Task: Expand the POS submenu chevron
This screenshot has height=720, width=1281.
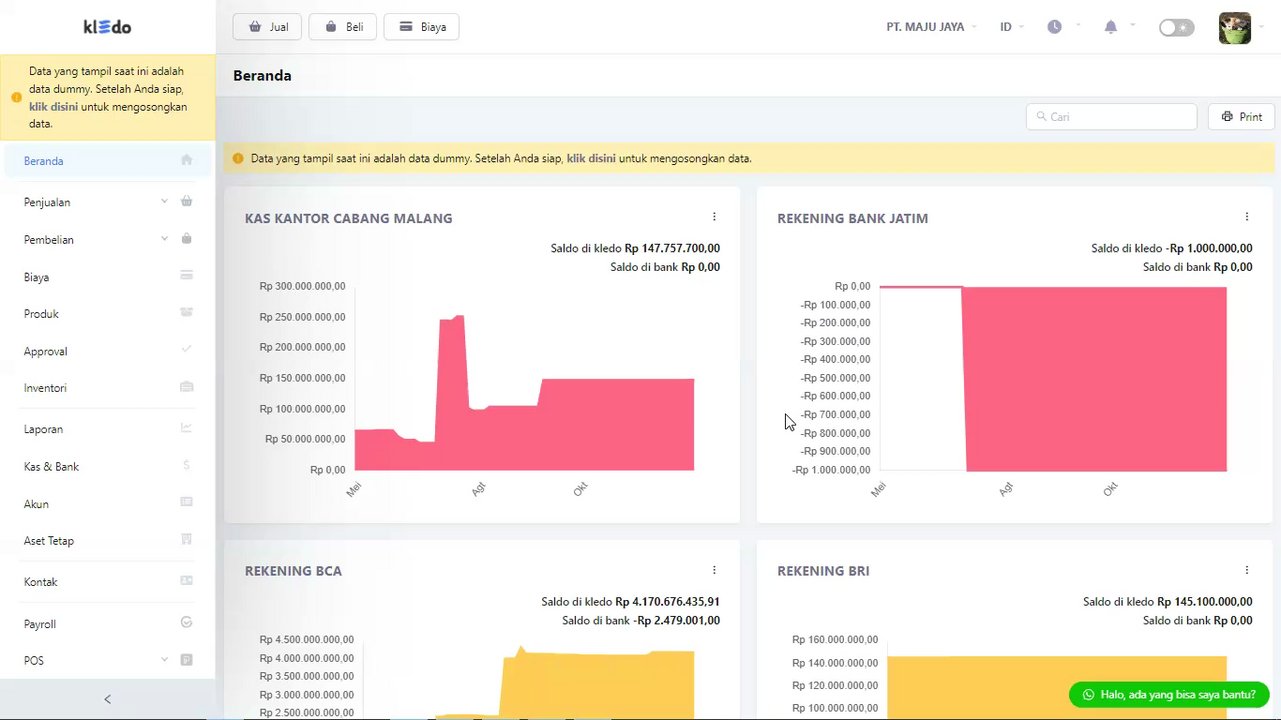Action: 164,660
